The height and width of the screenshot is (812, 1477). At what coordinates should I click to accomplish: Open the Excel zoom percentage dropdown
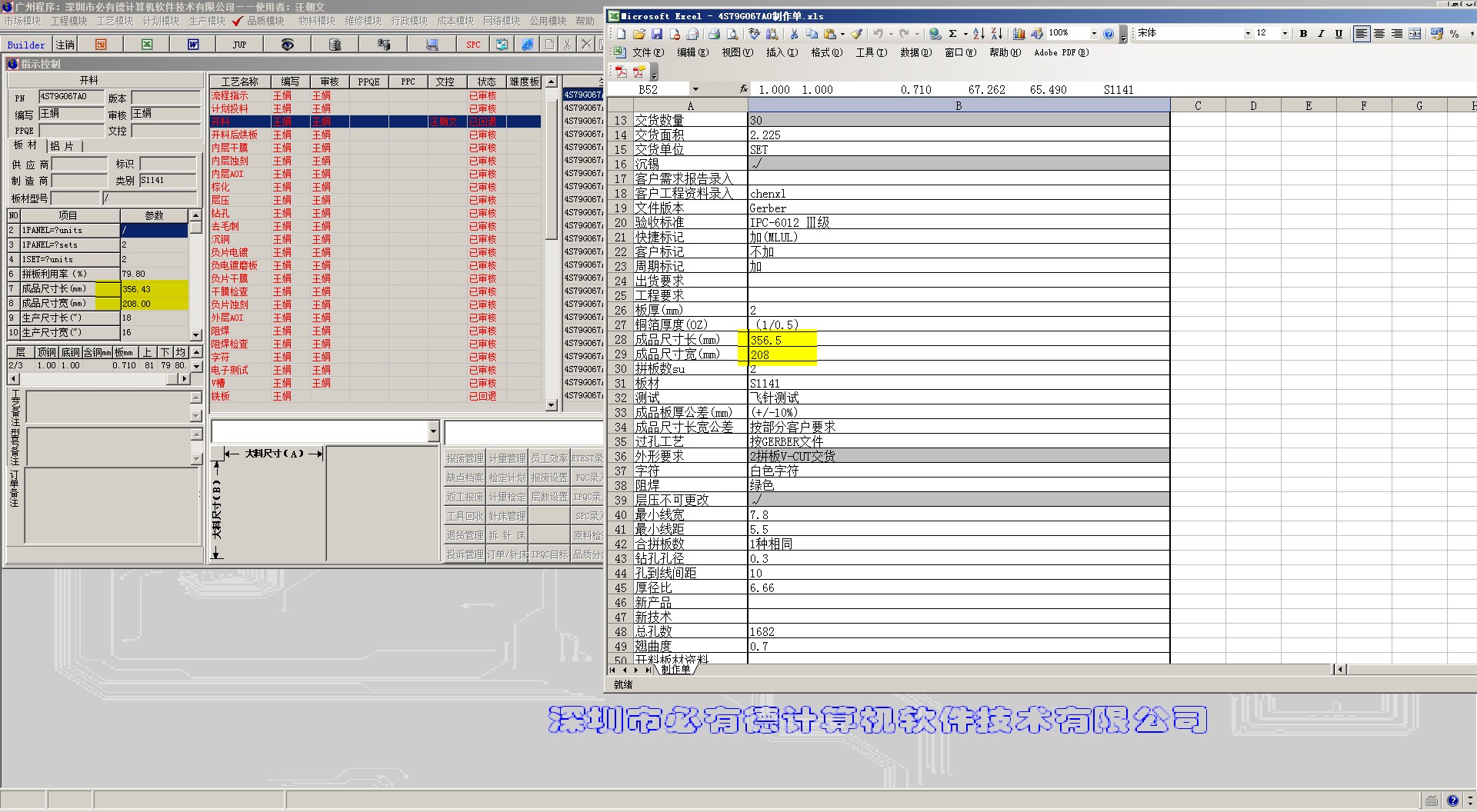[1093, 34]
